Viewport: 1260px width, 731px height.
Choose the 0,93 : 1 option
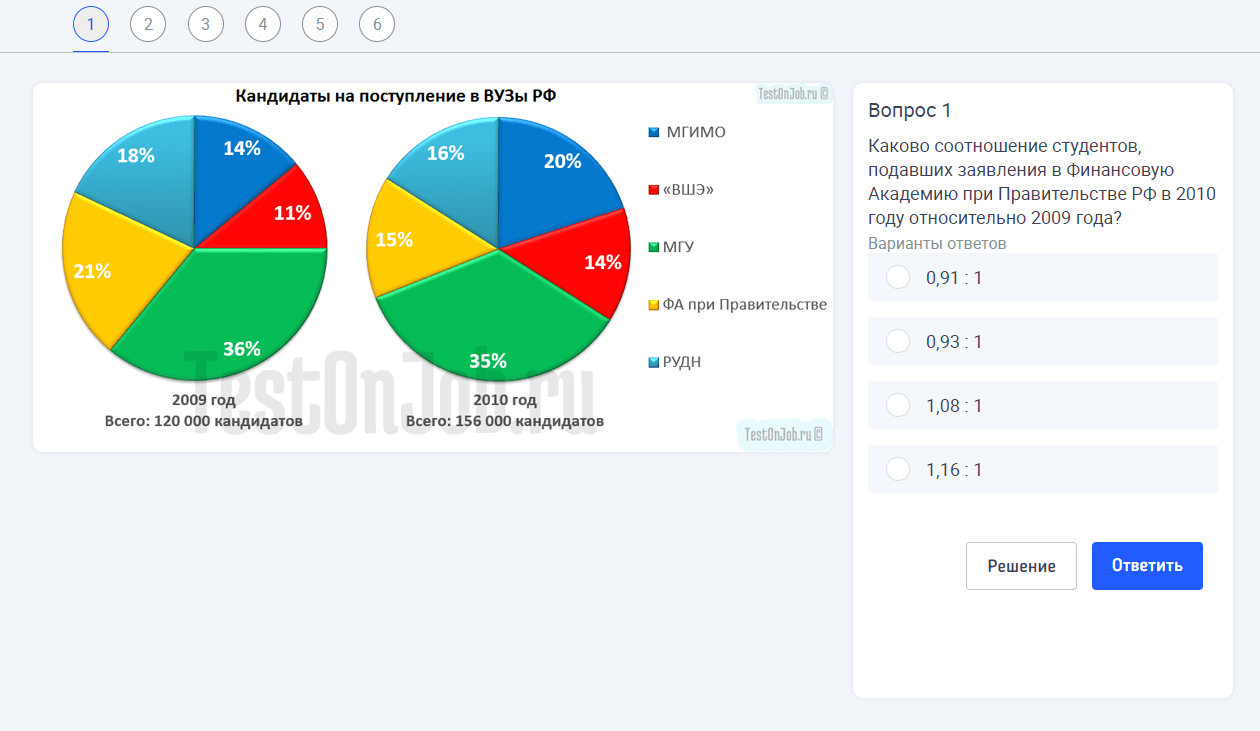[x=898, y=341]
